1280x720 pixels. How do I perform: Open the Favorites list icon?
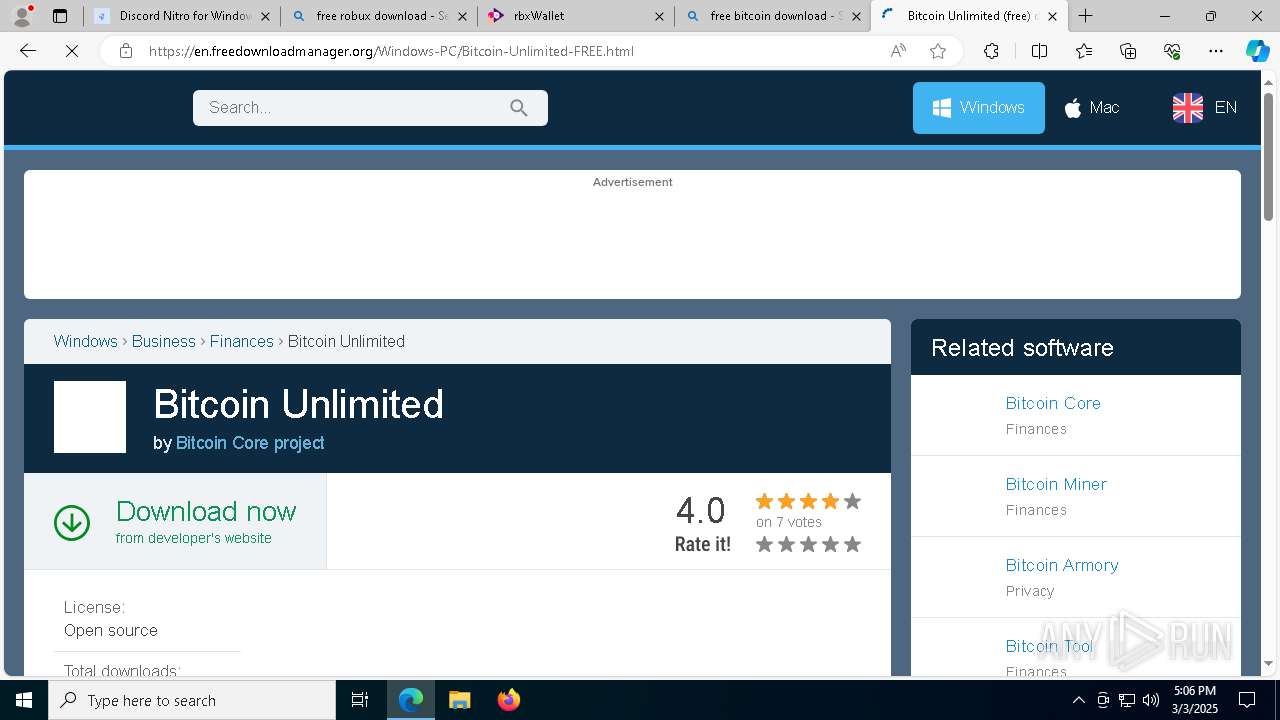[1084, 51]
